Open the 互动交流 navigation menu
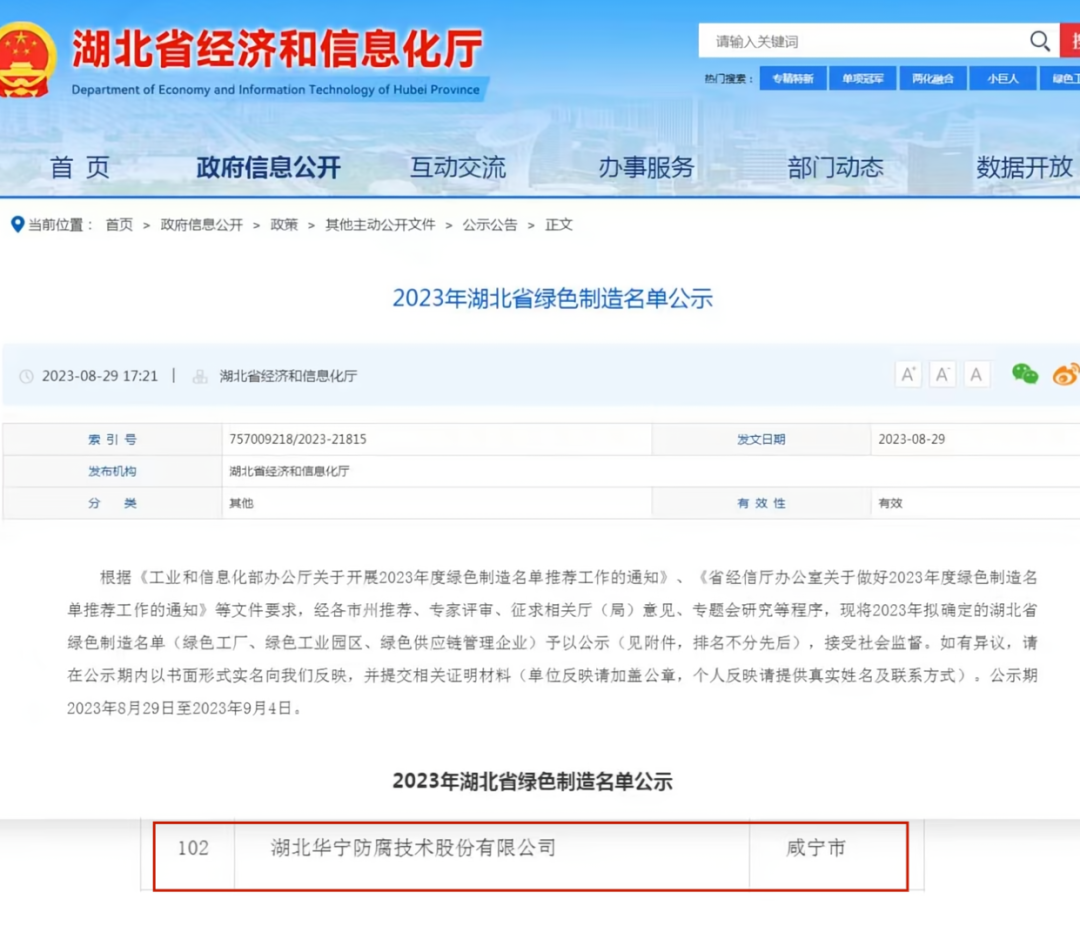The height and width of the screenshot is (933, 1080). [x=458, y=168]
